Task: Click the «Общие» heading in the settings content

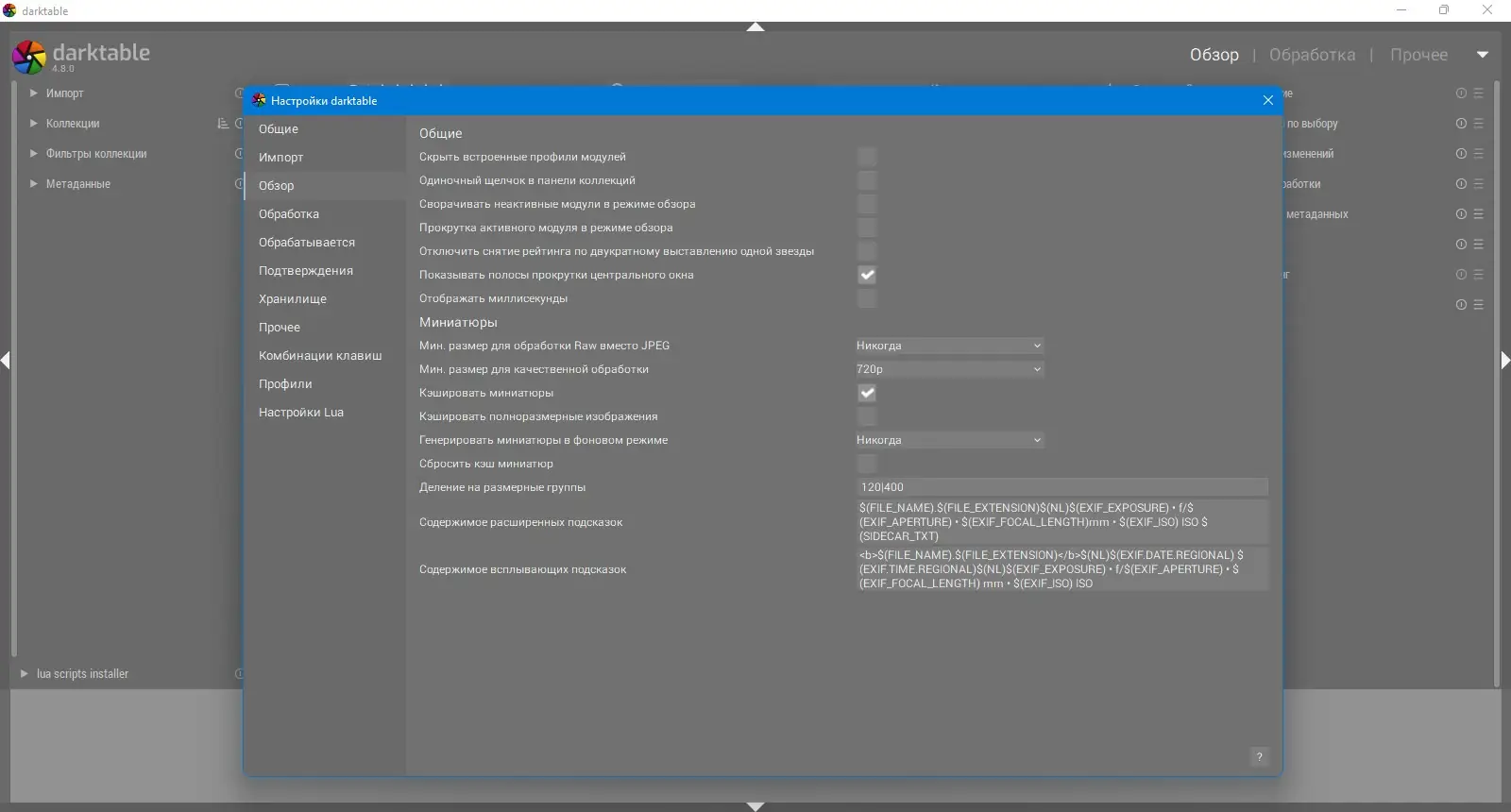Action: click(x=441, y=133)
